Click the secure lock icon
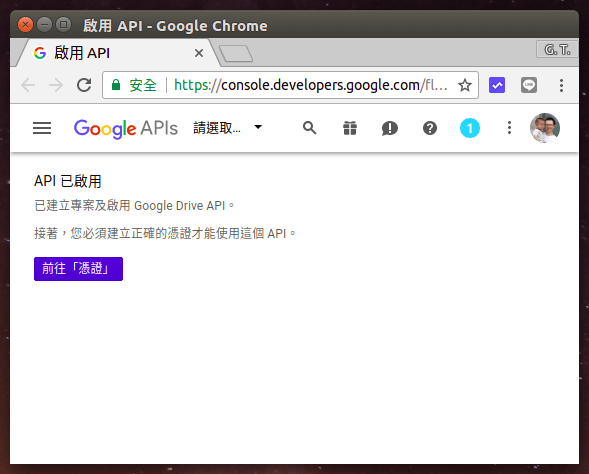The height and width of the screenshot is (474, 589). click(x=116, y=85)
